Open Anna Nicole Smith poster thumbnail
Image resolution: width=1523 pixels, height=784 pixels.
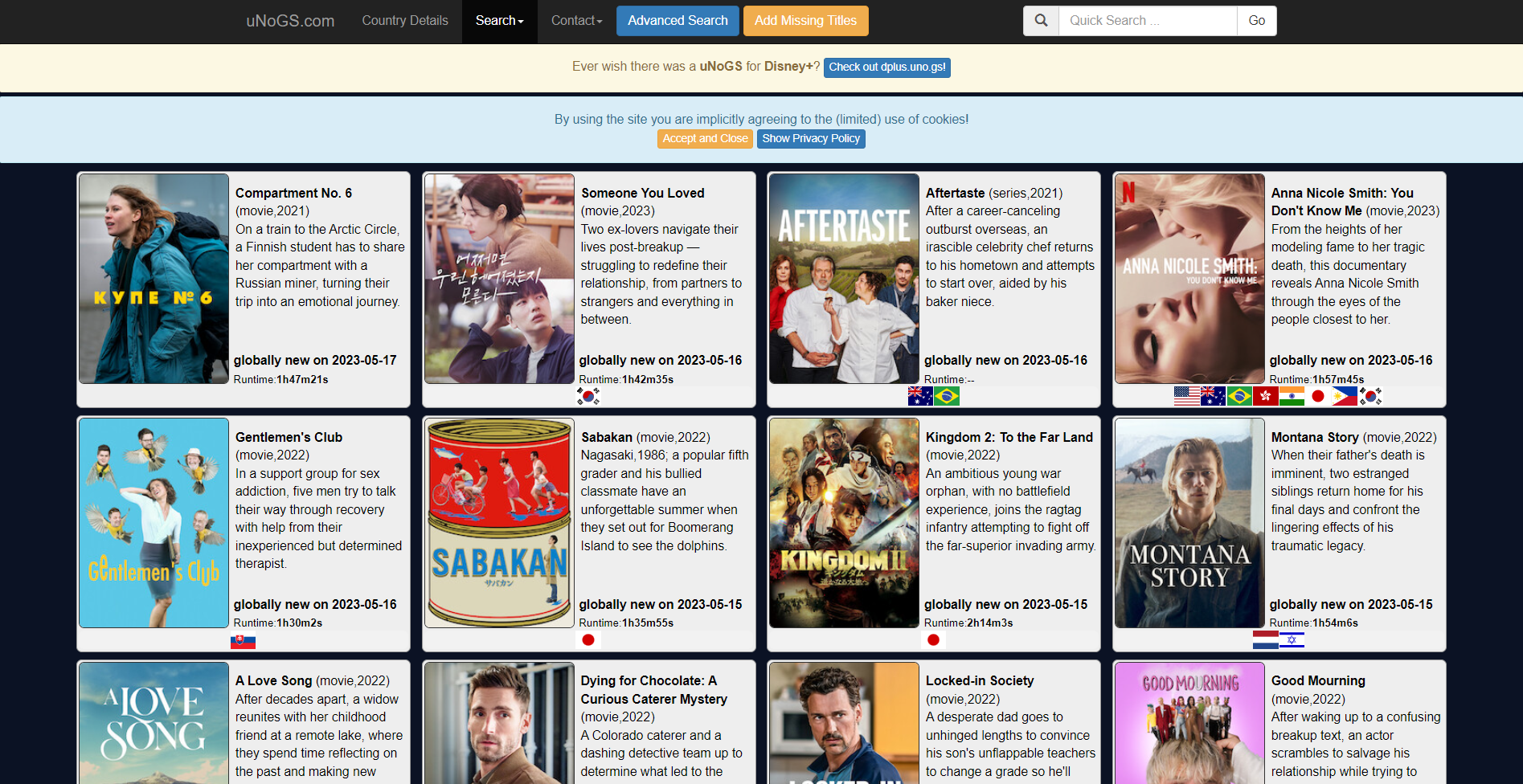1189,279
